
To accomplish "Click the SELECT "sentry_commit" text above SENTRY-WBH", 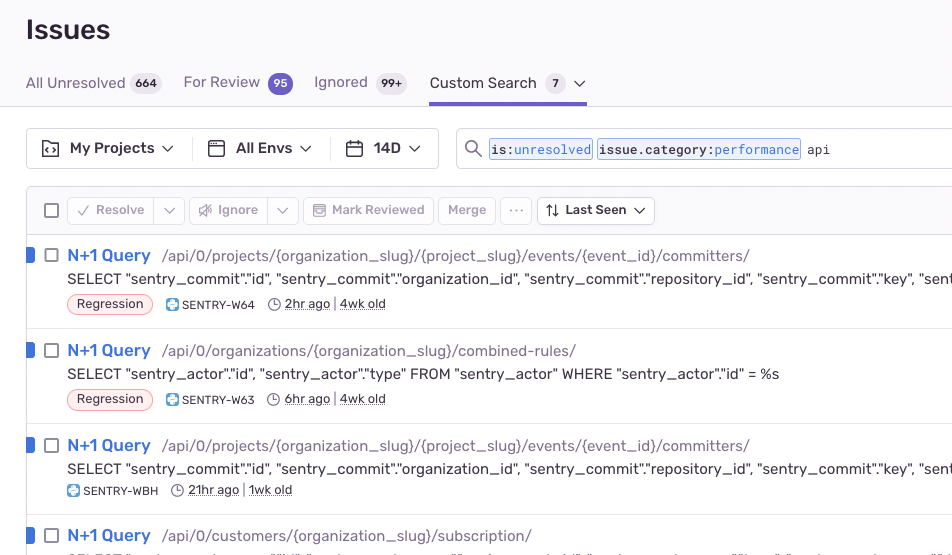I will tap(509, 469).
